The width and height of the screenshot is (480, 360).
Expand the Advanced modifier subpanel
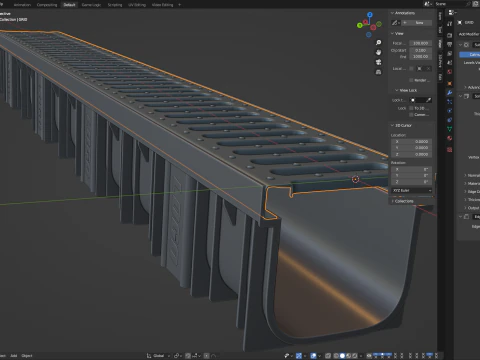(472, 87)
